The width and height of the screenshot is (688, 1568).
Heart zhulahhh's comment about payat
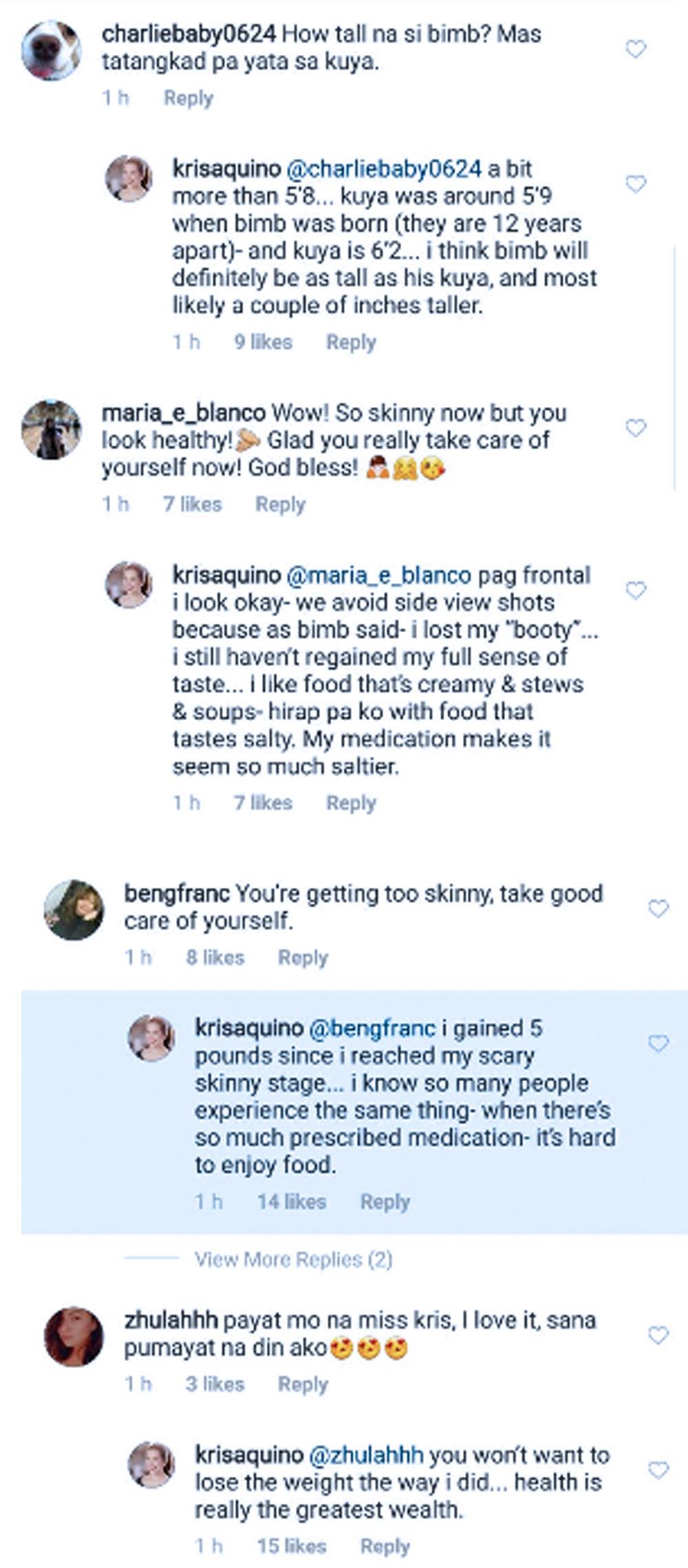(658, 1336)
